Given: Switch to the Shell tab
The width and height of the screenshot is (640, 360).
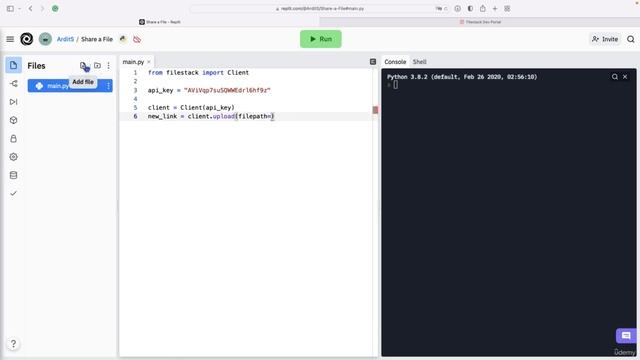Looking at the screenshot, I should 419,62.
